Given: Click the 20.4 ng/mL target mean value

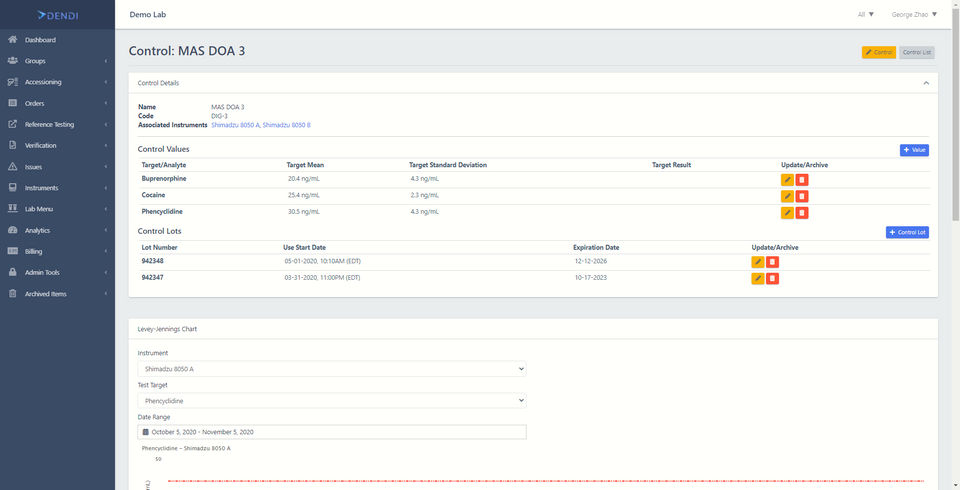Looking at the screenshot, I should click(x=304, y=179).
